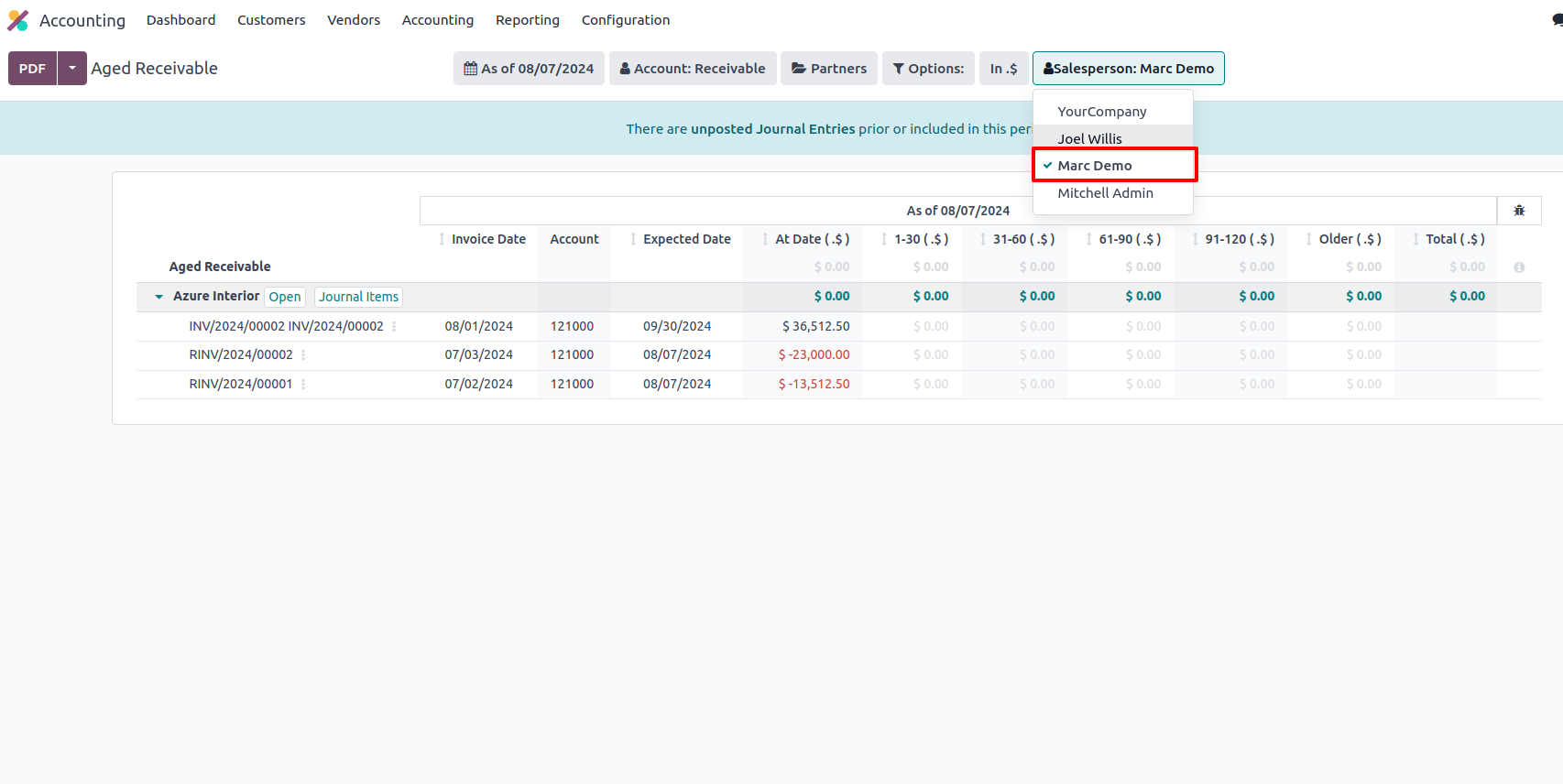
Task: Sort by Expected Date column handle
Action: point(633,239)
